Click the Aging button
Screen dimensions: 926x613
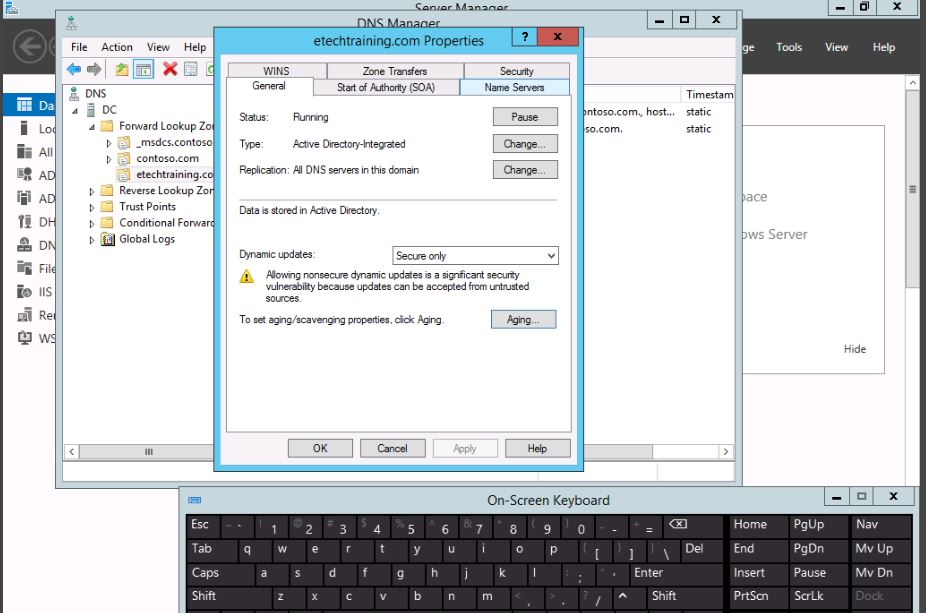(x=523, y=320)
